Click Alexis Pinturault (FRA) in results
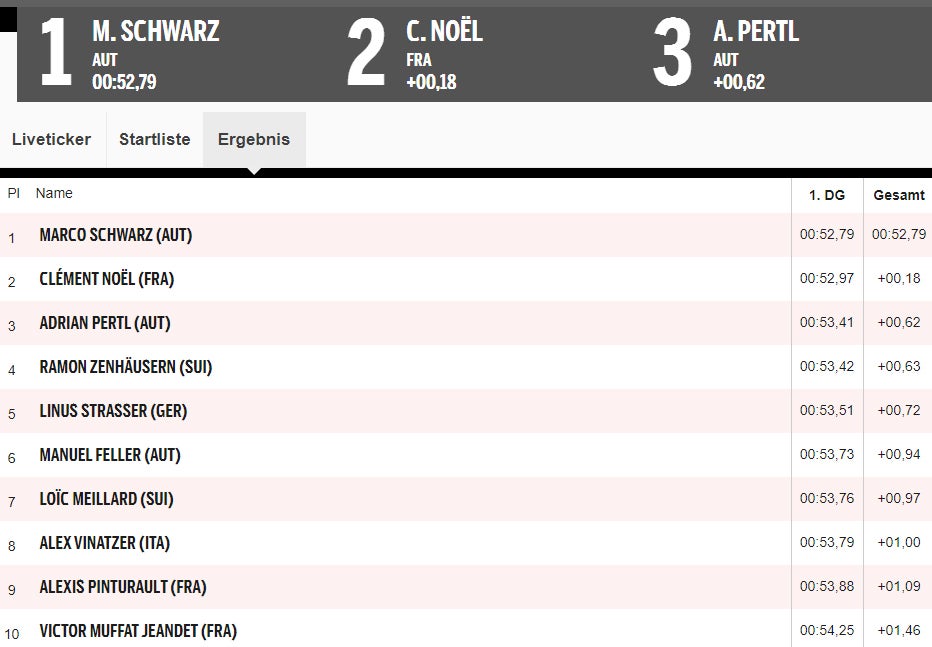 (122, 588)
